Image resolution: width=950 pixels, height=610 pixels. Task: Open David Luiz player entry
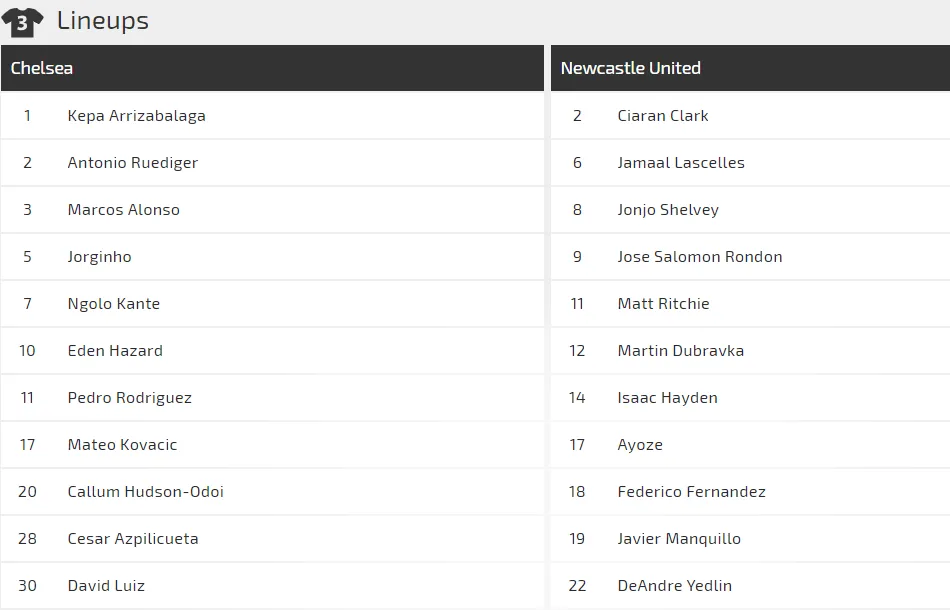click(106, 586)
